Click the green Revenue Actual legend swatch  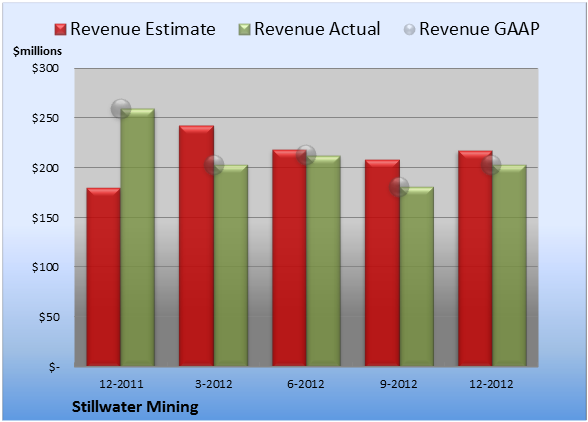coord(244,30)
